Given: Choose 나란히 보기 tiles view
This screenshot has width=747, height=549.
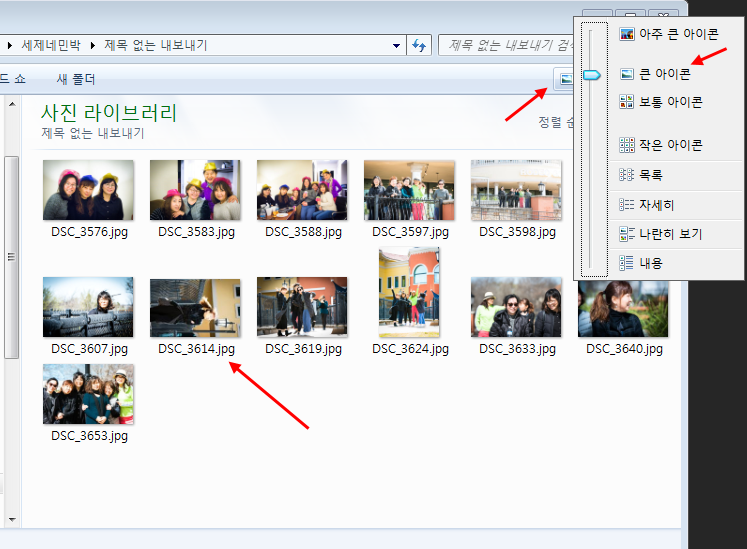Looking at the screenshot, I should tap(669, 234).
